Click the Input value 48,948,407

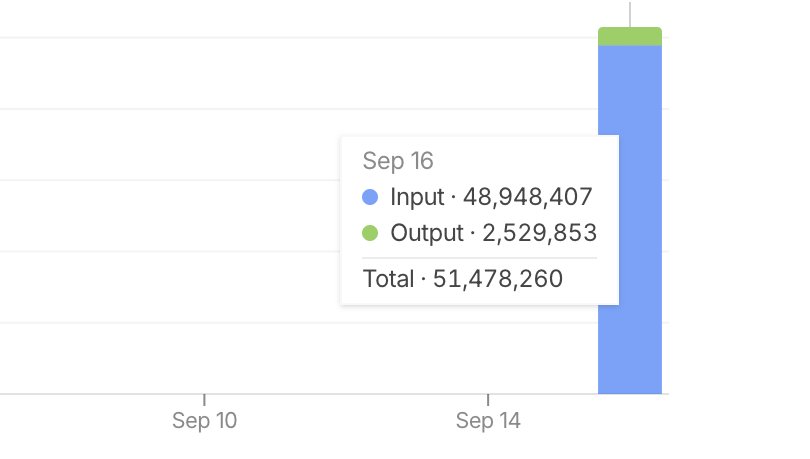point(527,197)
